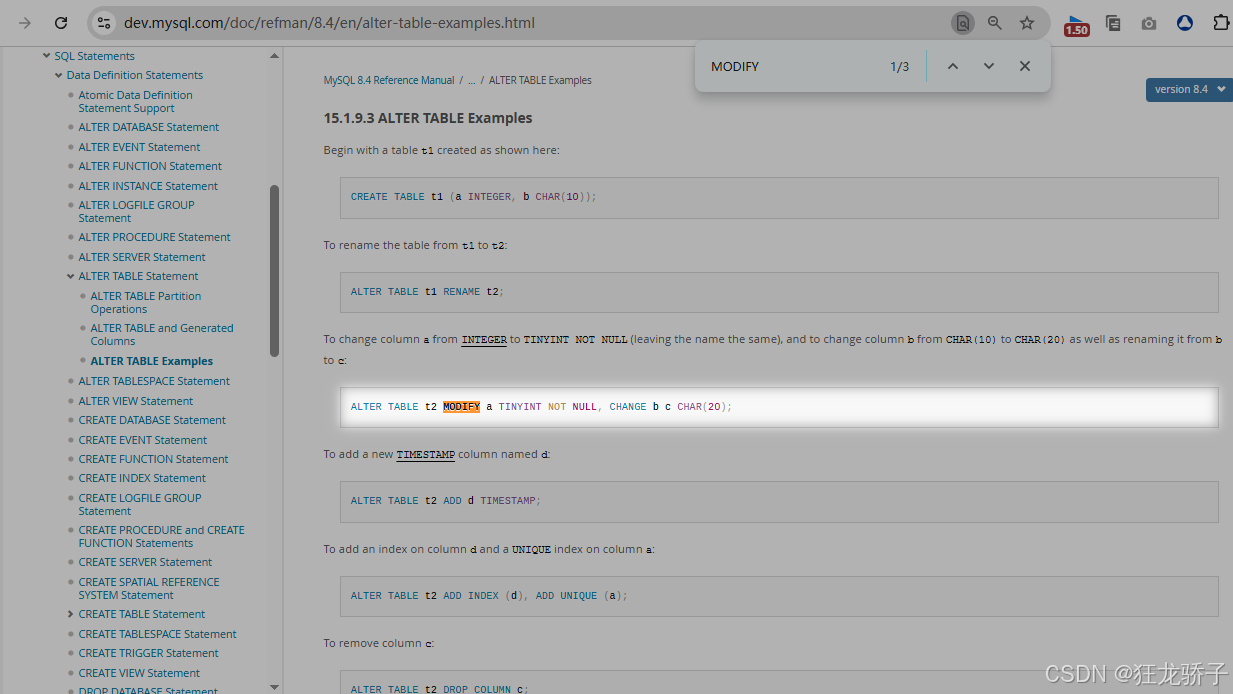Expand the CREATE TABLE Statement node
This screenshot has height=694, width=1233.
click(x=70, y=614)
